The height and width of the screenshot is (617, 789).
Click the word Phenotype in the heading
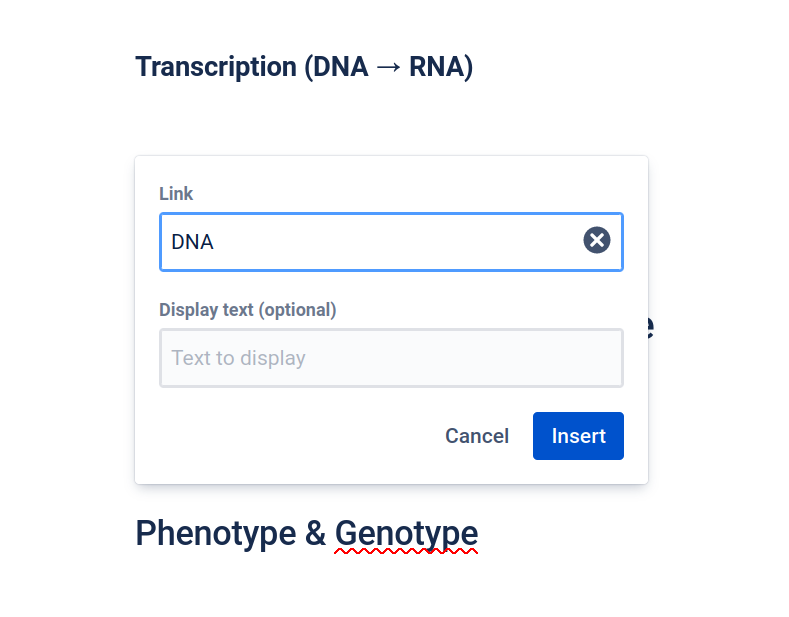216,533
